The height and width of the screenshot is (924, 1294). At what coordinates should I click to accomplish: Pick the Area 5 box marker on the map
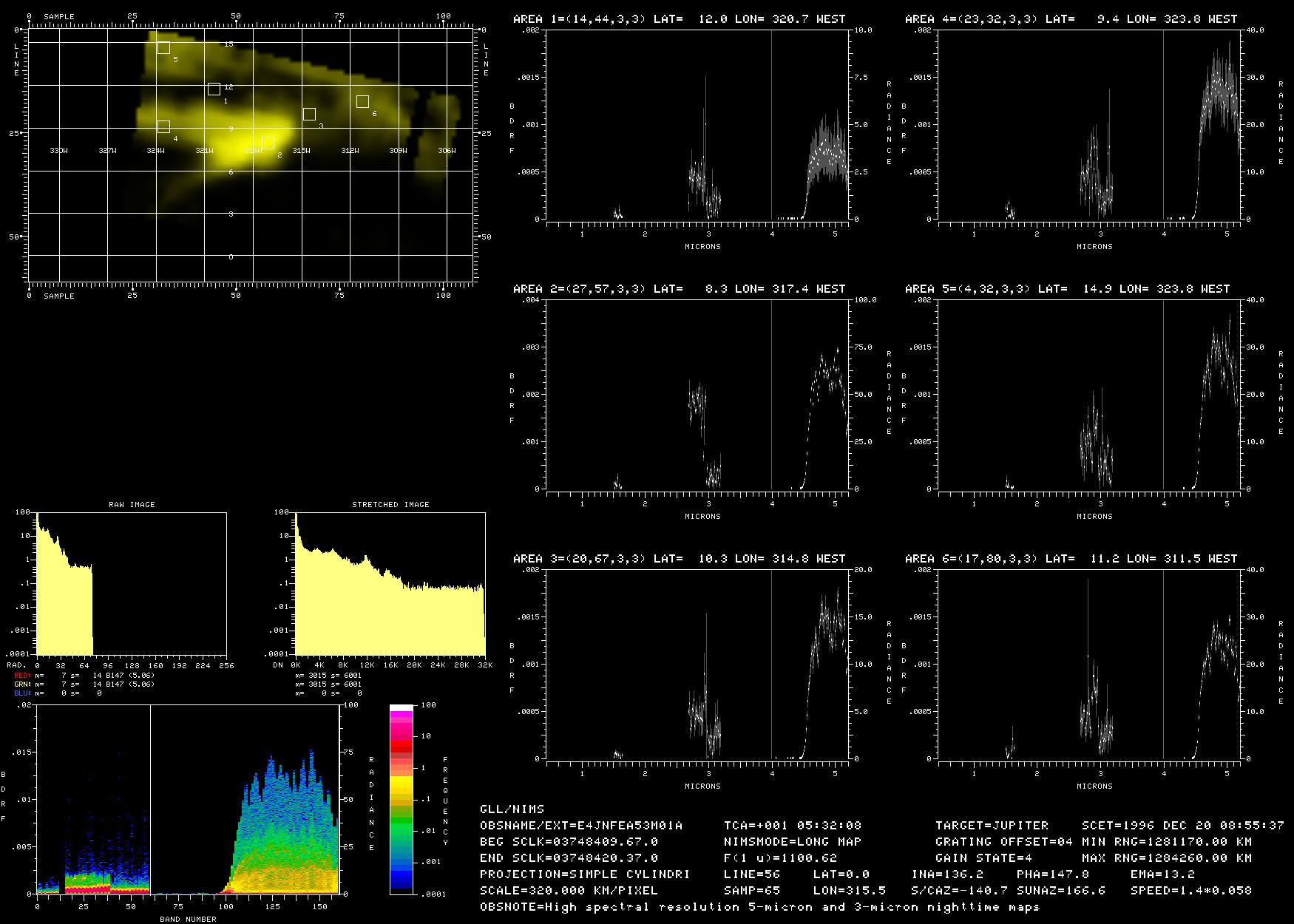pyautogui.click(x=163, y=48)
